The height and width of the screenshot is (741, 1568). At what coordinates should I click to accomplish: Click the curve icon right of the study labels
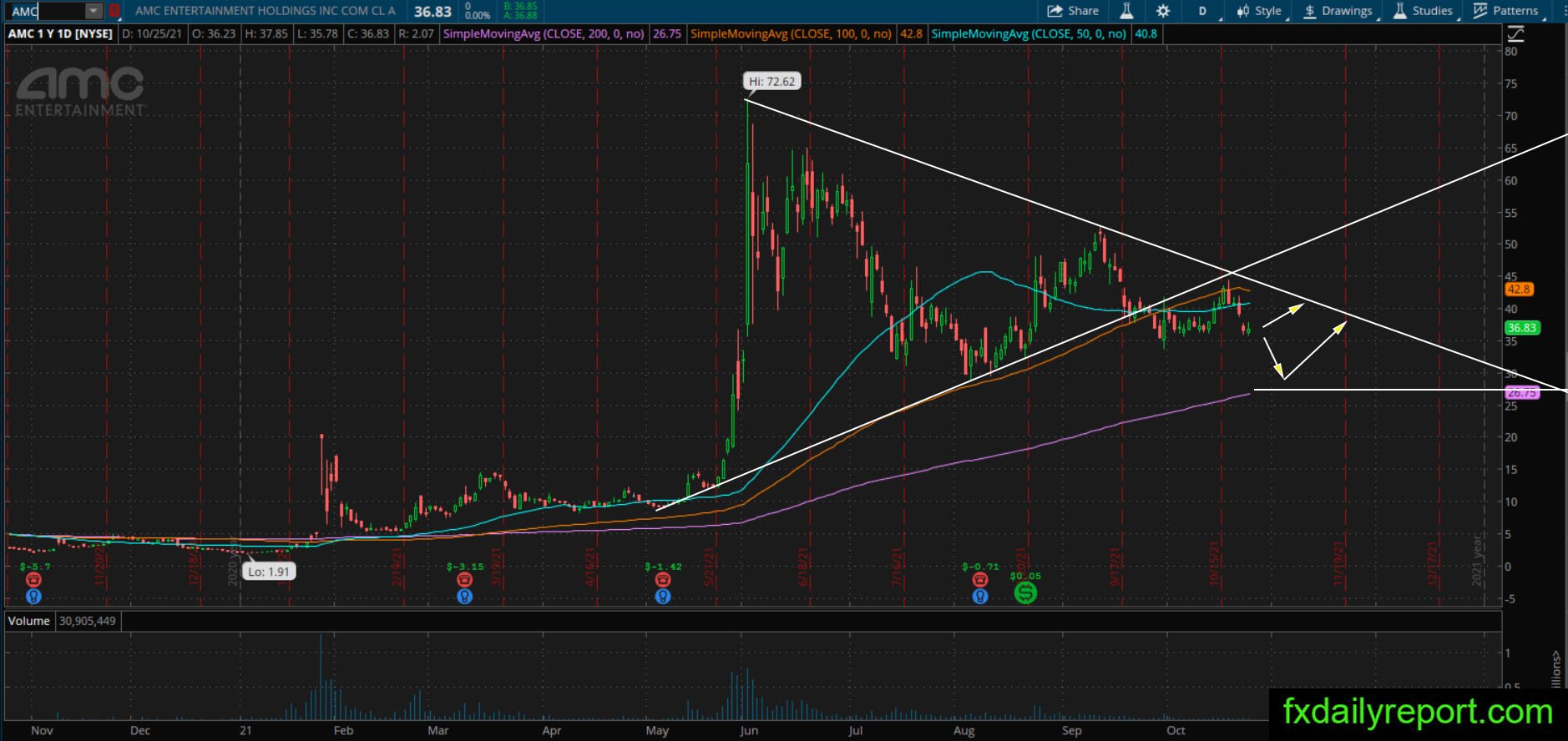coord(1515,34)
